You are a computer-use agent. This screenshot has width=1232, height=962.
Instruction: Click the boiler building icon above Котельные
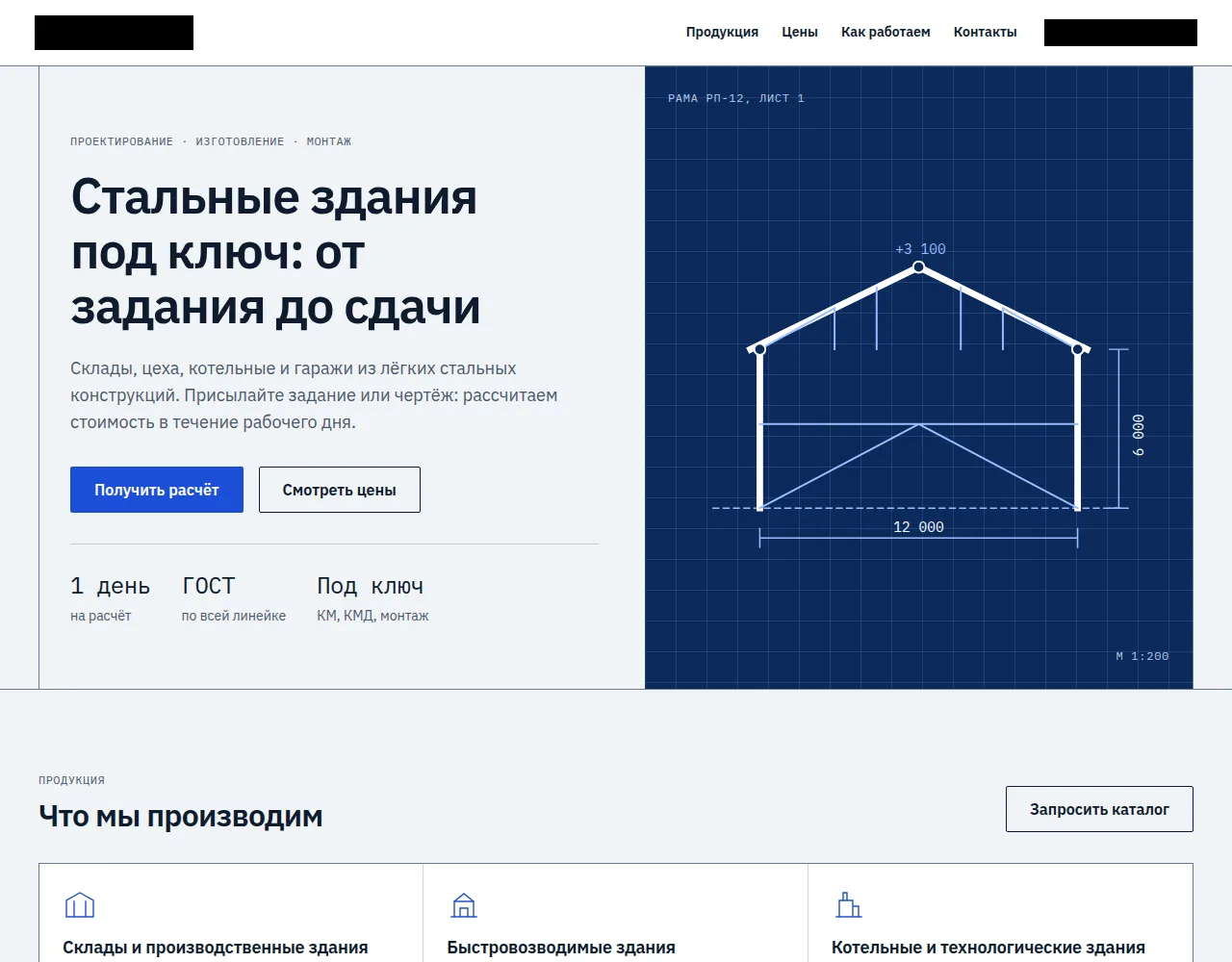pos(849,905)
